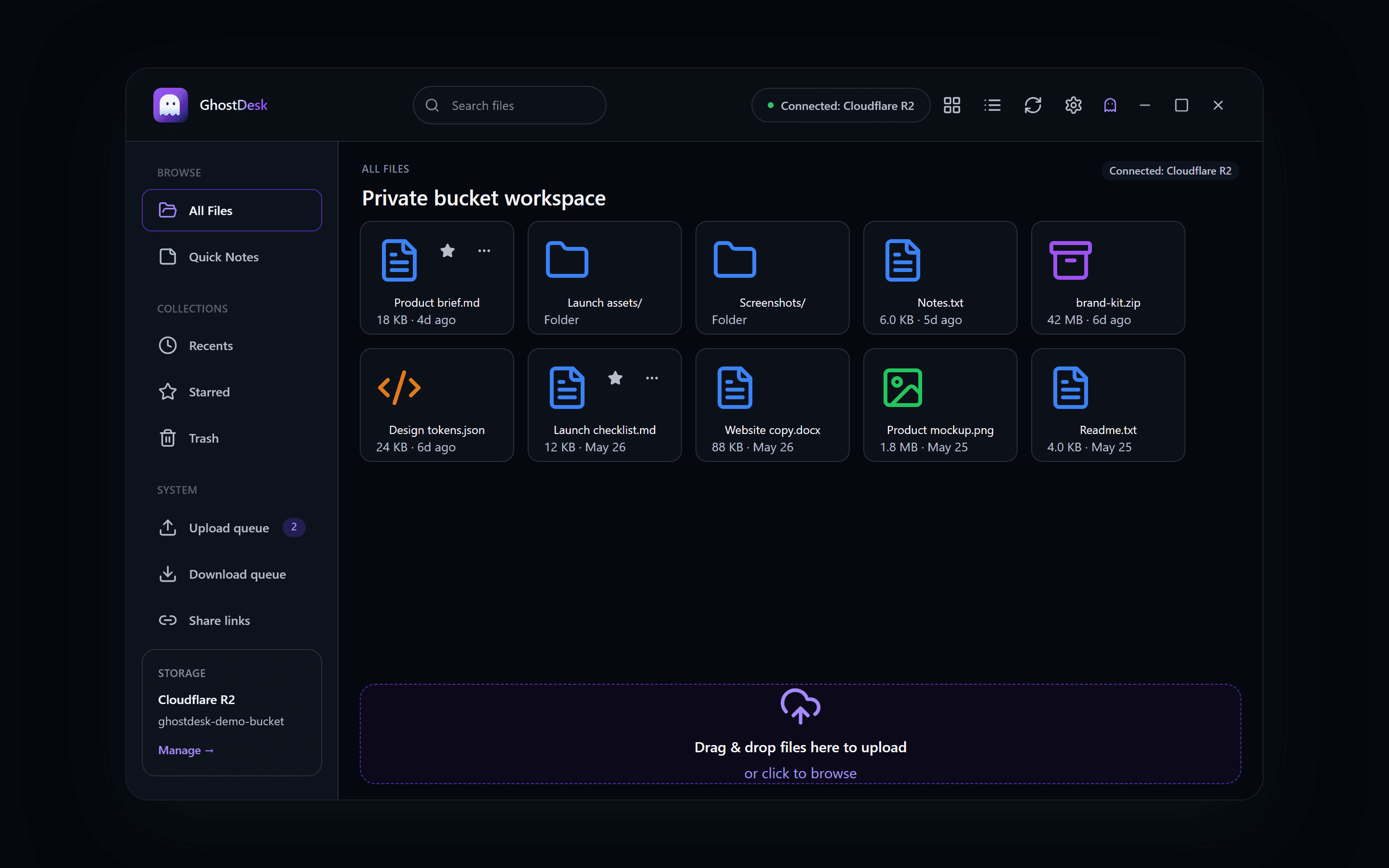Close the GhostDesk window
The height and width of the screenshot is (868, 1389).
click(1218, 105)
